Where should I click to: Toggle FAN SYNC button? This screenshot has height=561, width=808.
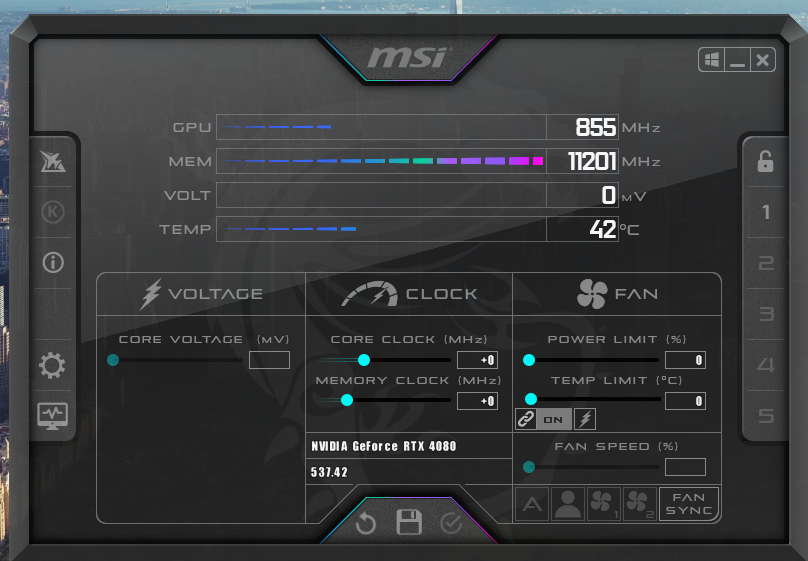point(688,504)
